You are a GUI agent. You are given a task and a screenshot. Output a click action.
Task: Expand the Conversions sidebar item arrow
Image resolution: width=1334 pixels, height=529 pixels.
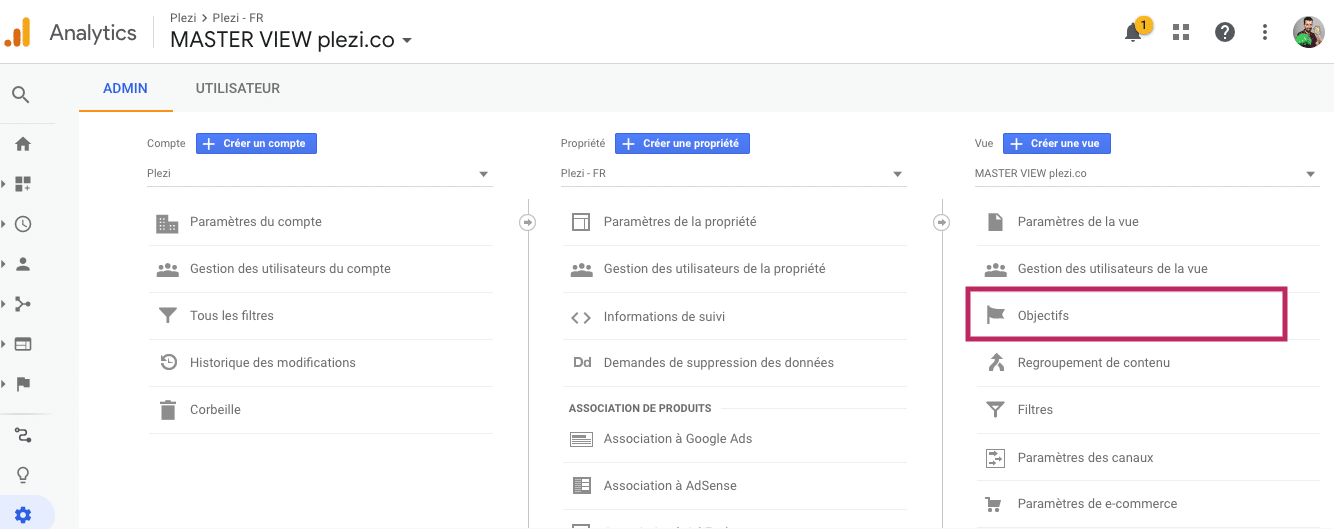(x=4, y=384)
